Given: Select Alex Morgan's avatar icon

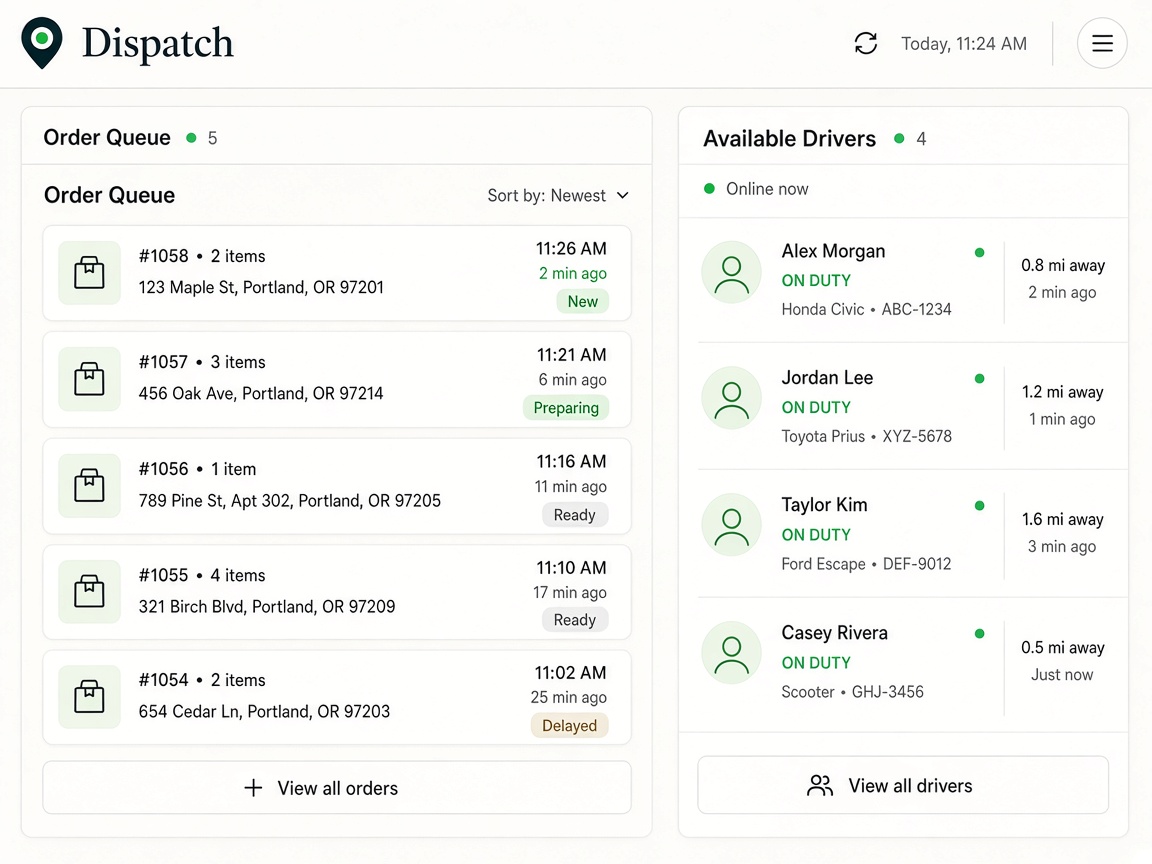Looking at the screenshot, I should tap(731, 273).
